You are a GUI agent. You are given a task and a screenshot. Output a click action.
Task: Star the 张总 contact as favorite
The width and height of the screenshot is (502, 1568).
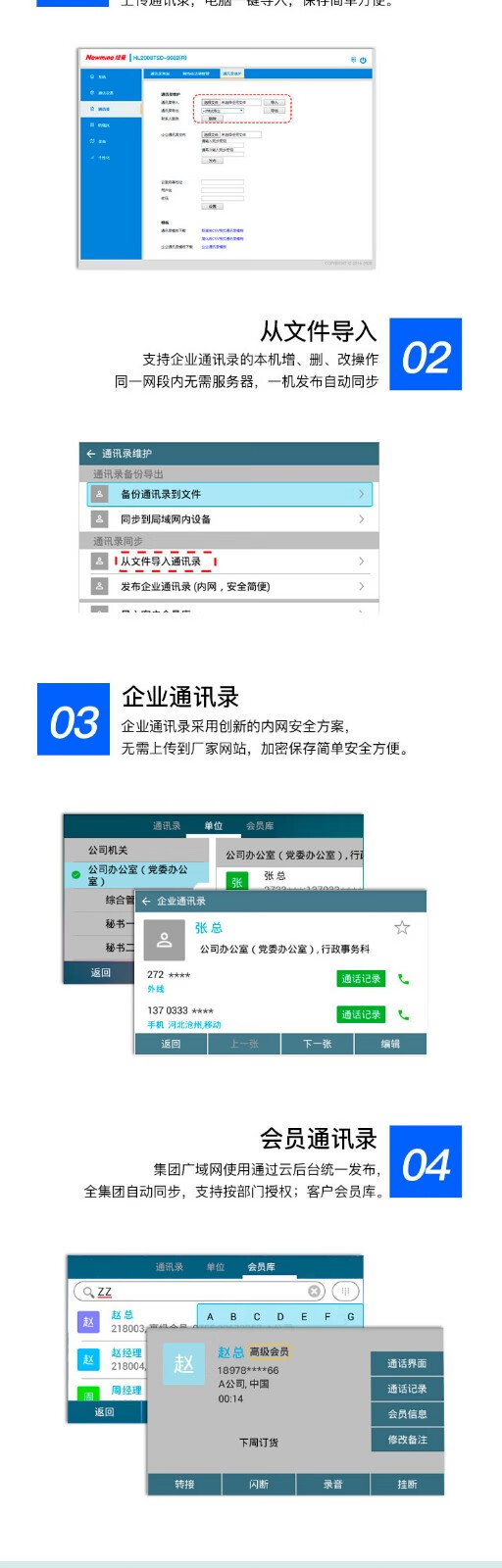[x=402, y=927]
